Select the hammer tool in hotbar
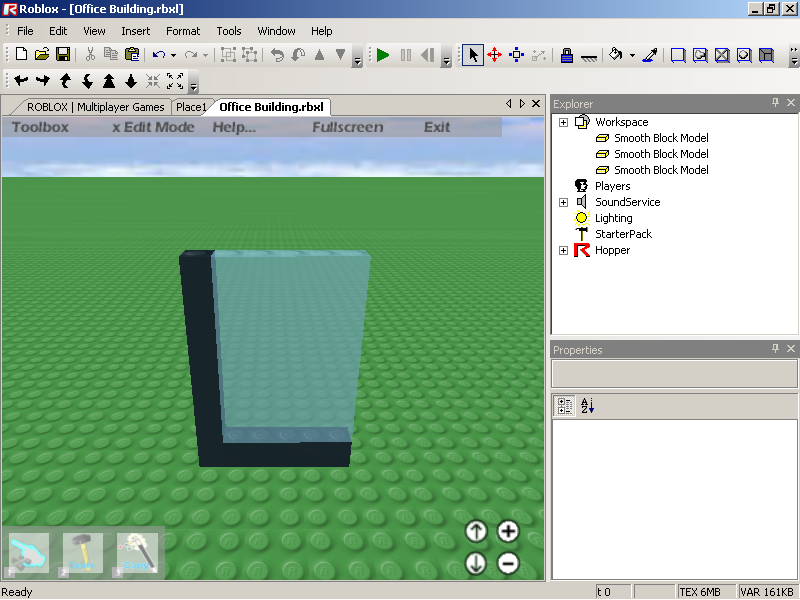800x600 pixels. coord(83,553)
